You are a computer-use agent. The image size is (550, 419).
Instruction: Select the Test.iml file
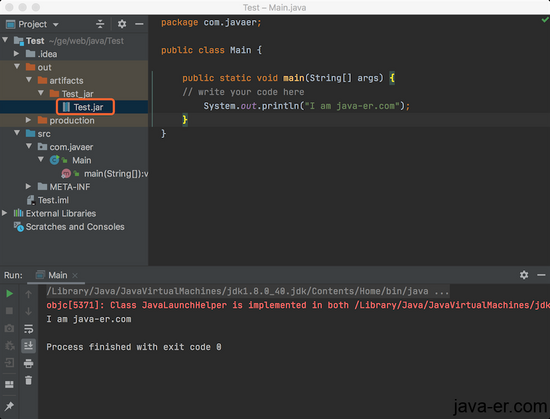pyautogui.click(x=53, y=200)
